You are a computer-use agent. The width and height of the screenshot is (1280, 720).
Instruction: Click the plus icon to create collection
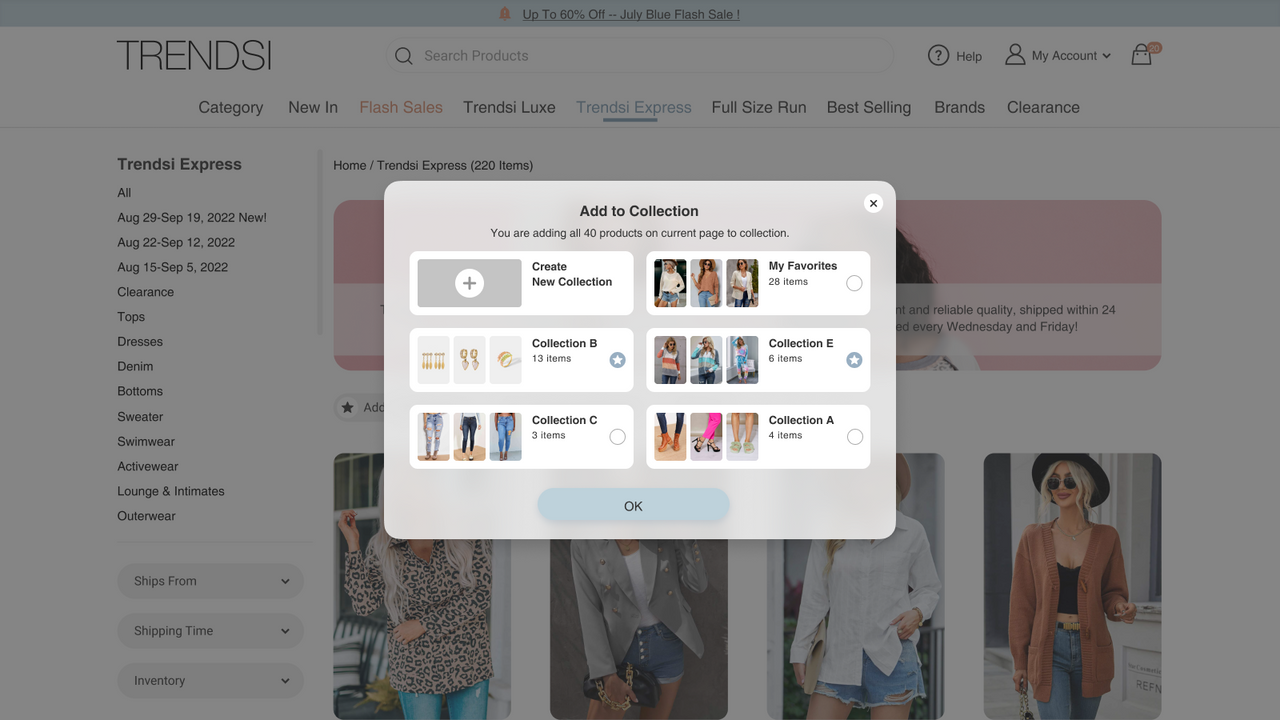pyautogui.click(x=469, y=283)
